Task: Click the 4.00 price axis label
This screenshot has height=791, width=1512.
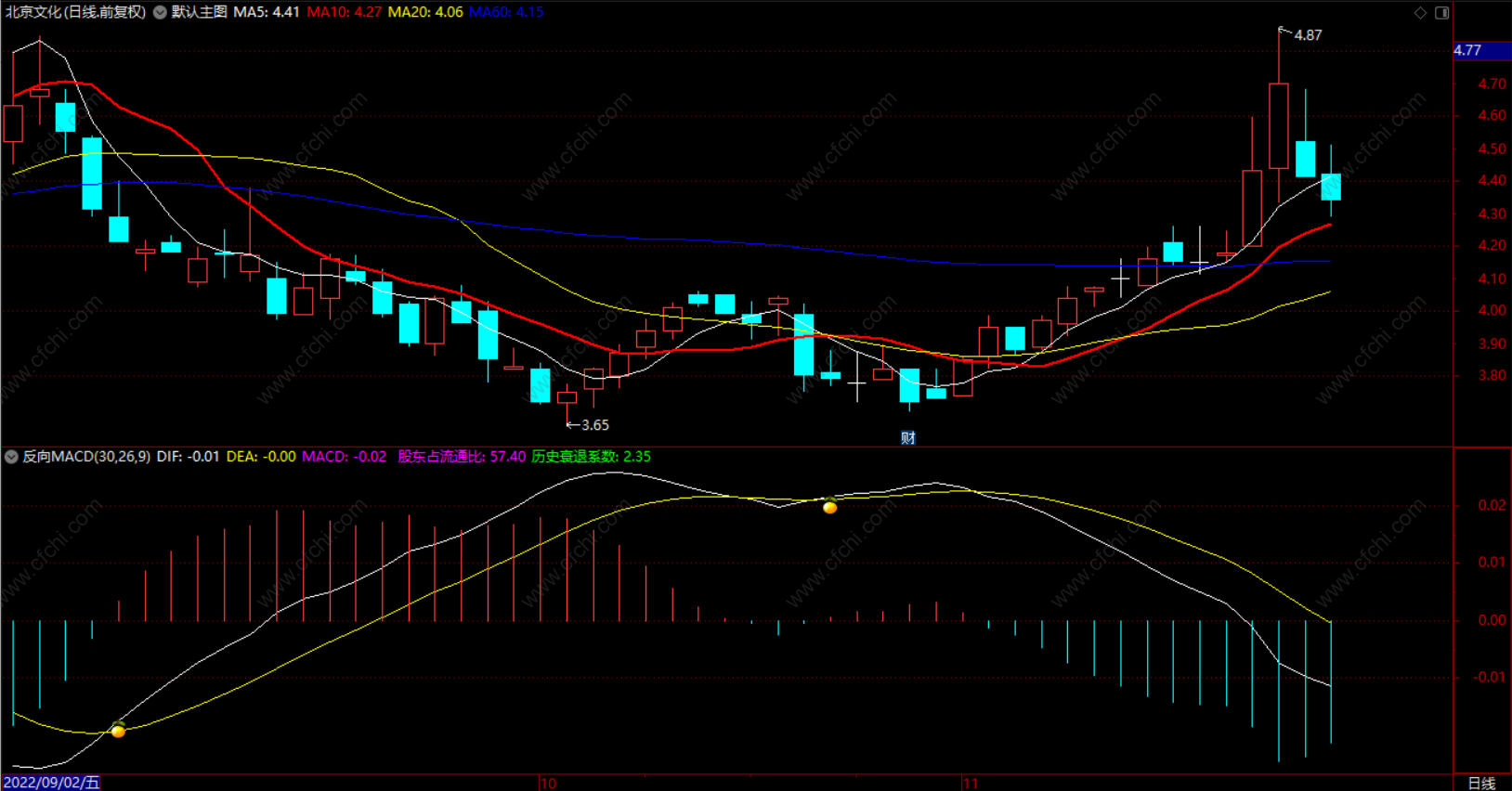Action: (1492, 311)
